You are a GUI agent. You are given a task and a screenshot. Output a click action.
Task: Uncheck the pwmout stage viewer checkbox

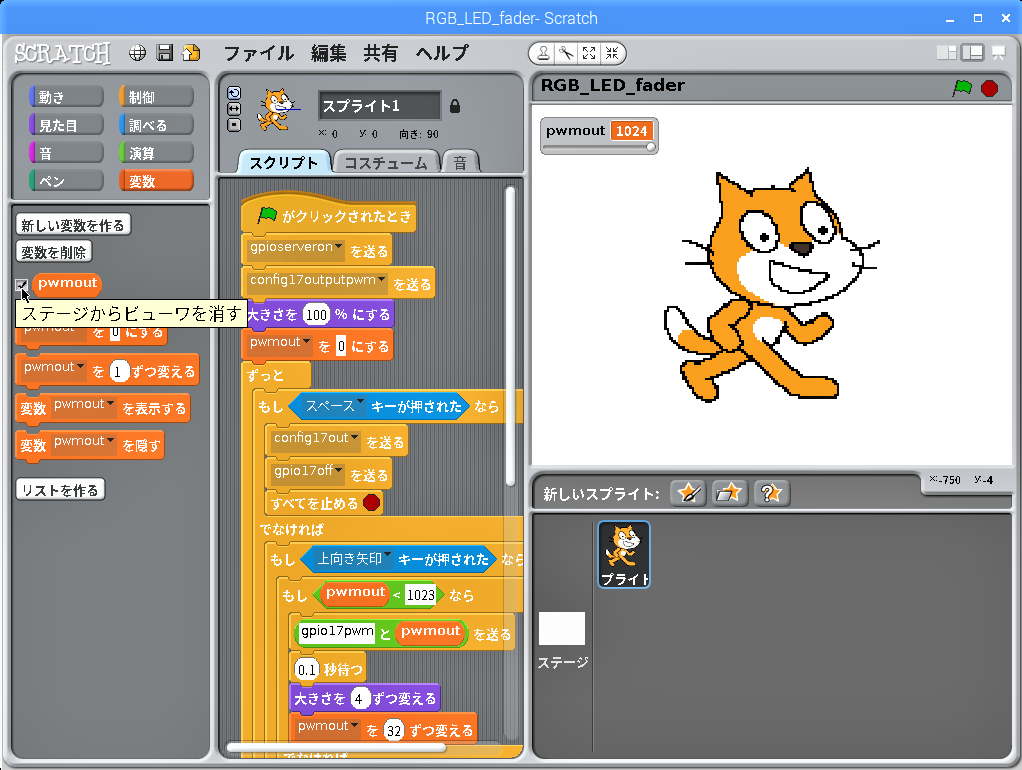pyautogui.click(x=22, y=285)
